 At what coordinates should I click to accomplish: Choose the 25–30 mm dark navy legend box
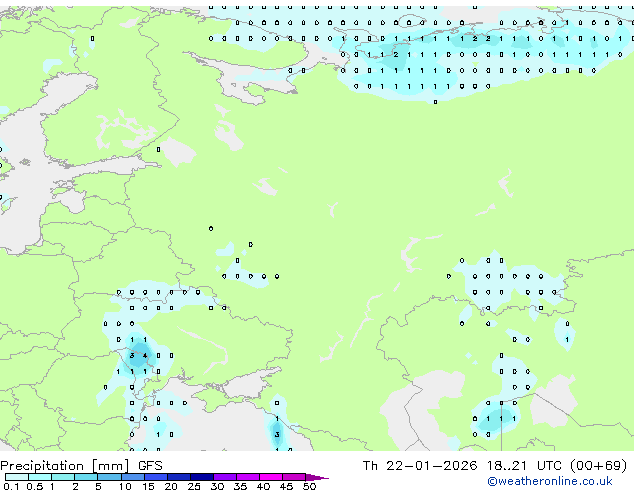click(202, 477)
